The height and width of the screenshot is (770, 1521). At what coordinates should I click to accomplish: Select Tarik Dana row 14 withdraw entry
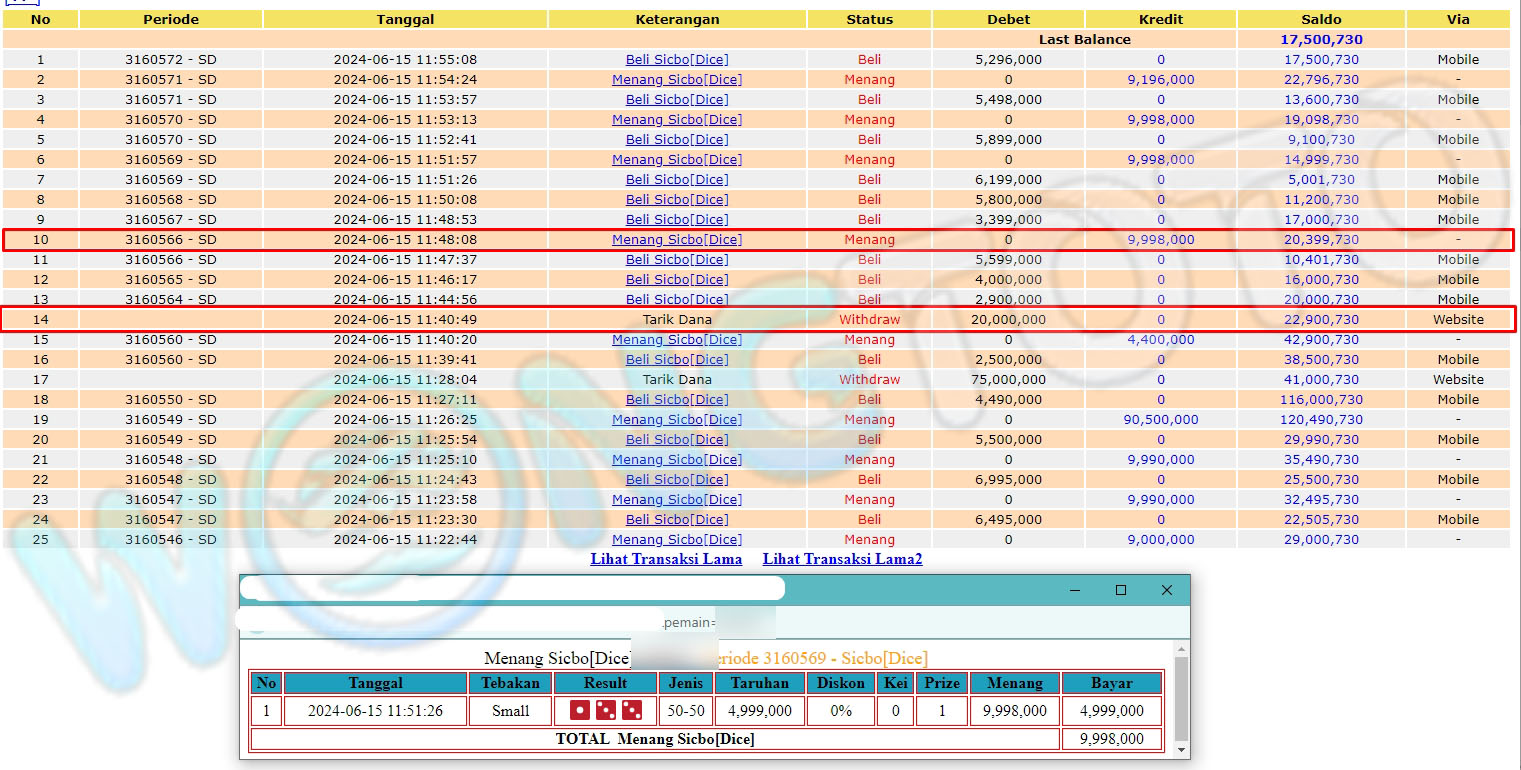(677, 320)
